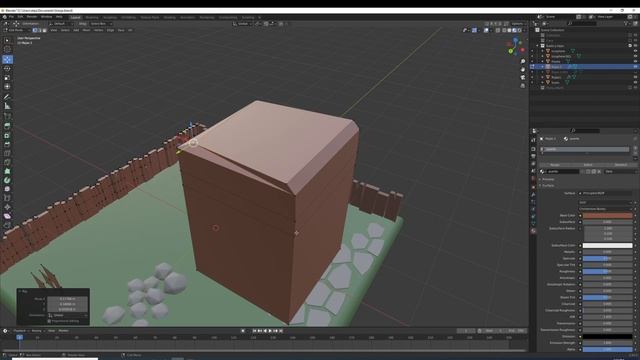Select the Knife tool
The image size is (640, 360).
tap(7, 162)
